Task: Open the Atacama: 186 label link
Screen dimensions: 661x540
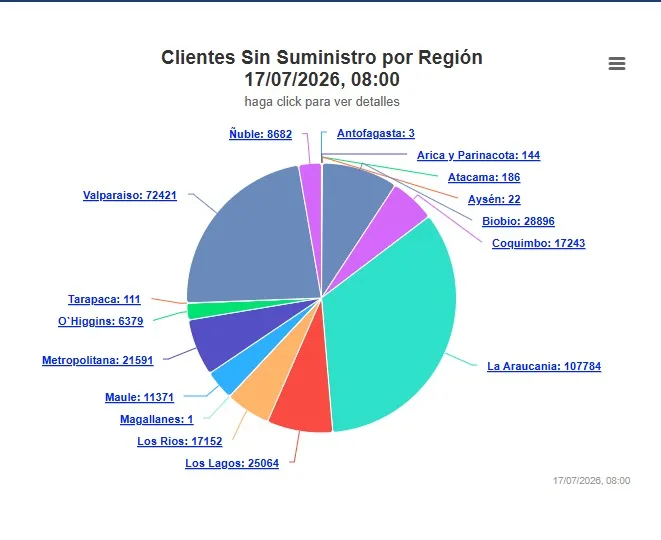Action: (484, 177)
